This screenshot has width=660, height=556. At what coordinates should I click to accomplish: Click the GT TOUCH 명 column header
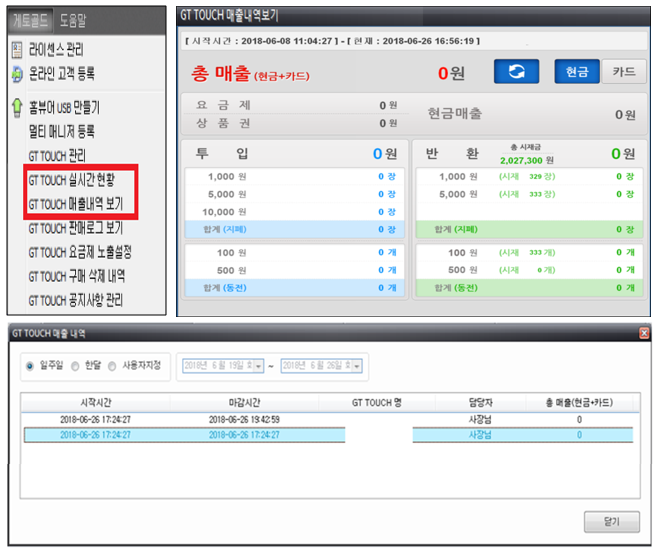coord(377,403)
